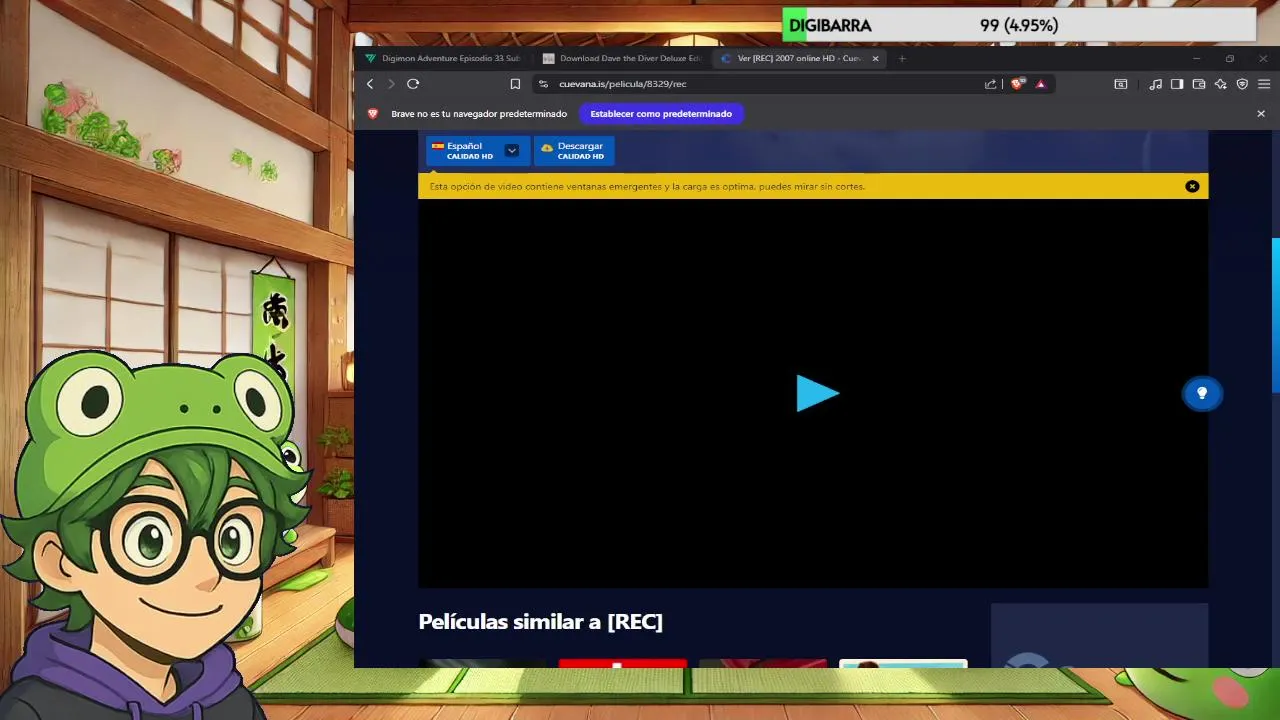Screen dimensions: 1280x720
Task: Bookmark this page with the bookmark icon
Action: [x=515, y=84]
